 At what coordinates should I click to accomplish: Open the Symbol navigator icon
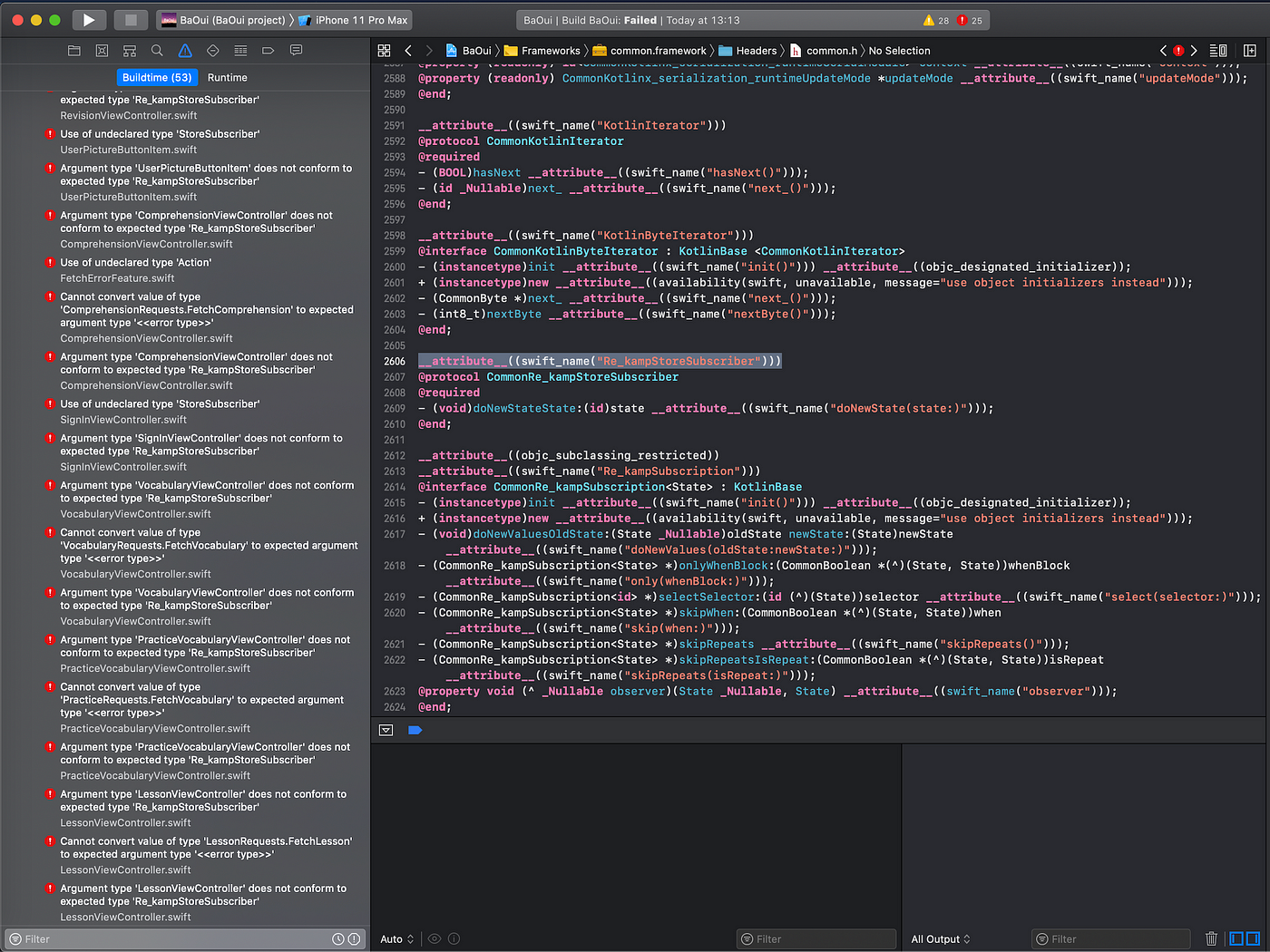[x=130, y=51]
